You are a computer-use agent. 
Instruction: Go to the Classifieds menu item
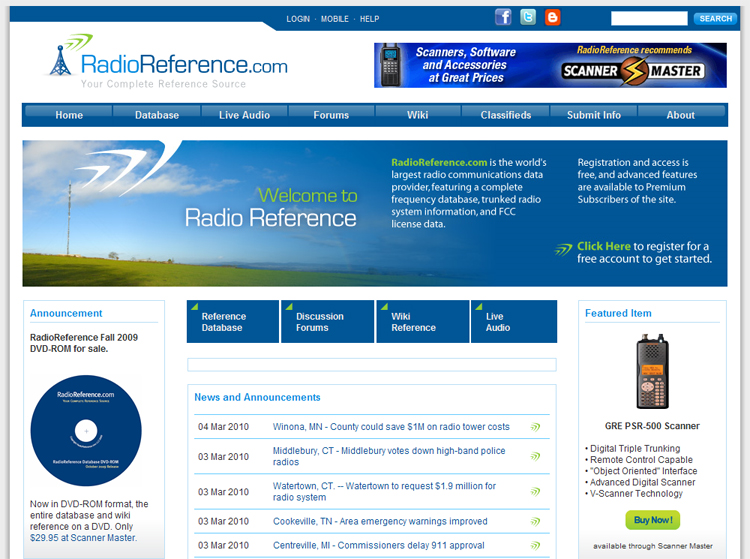pos(506,115)
